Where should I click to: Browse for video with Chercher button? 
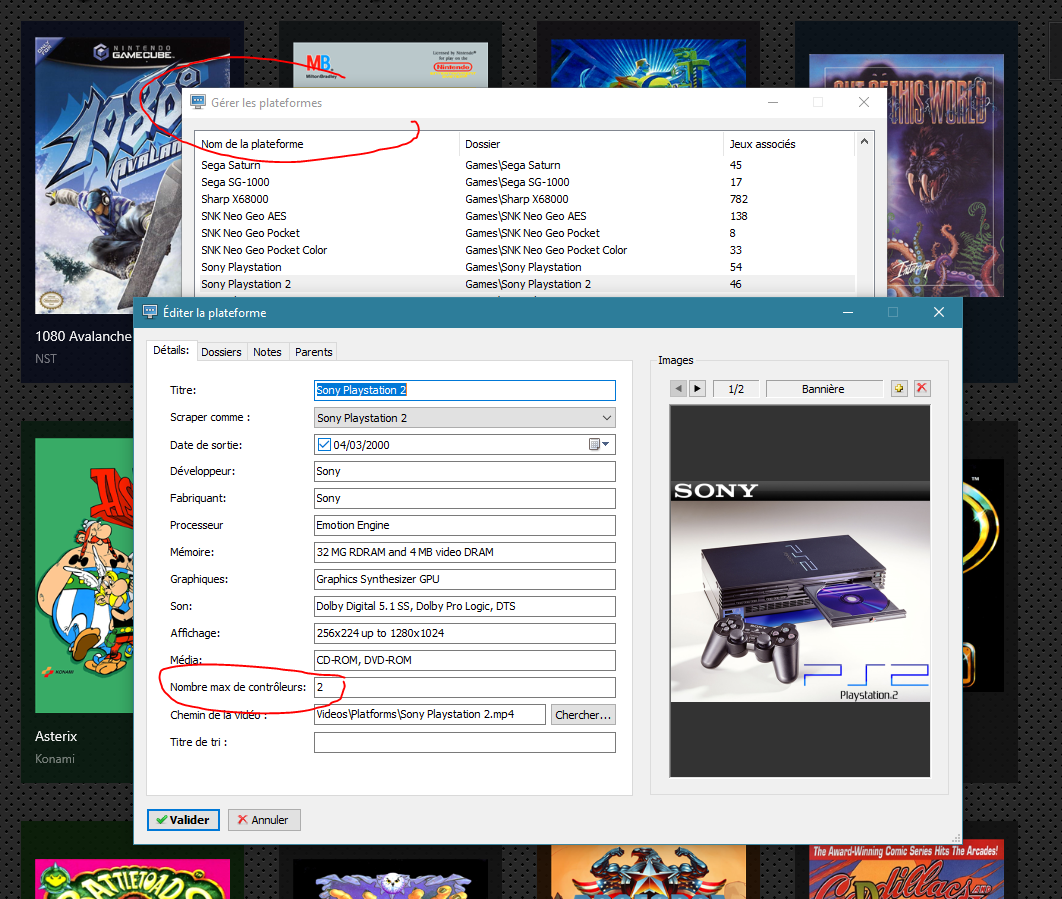tap(583, 715)
